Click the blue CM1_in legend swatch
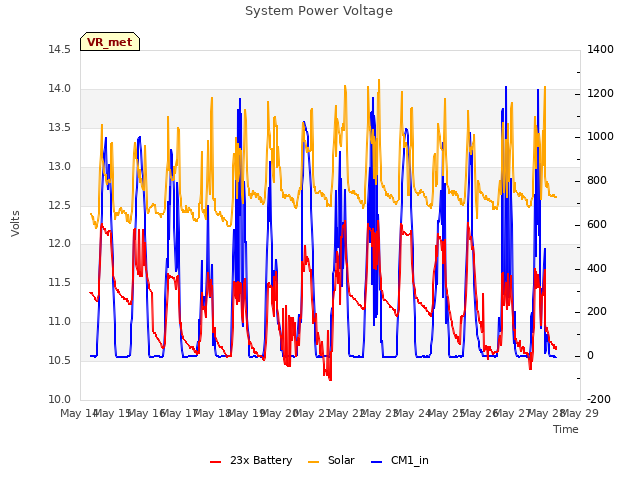This screenshot has width=640, height=480. (376, 462)
